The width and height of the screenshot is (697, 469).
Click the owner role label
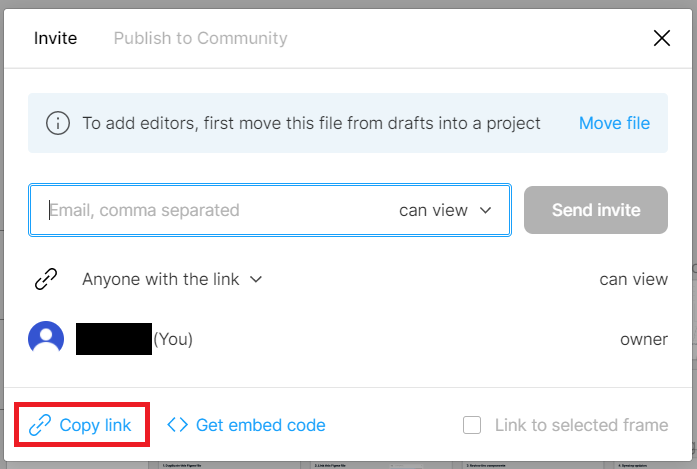click(644, 339)
